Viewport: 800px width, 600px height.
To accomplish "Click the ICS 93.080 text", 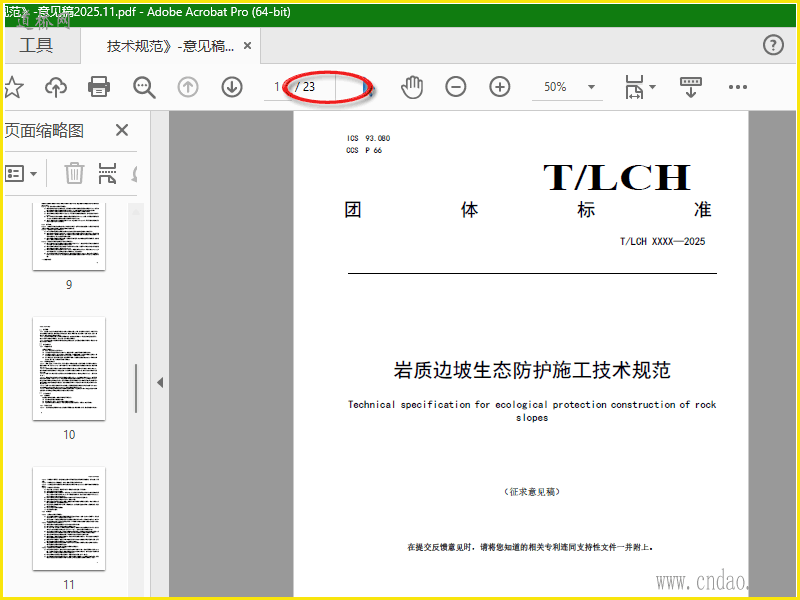I will click(x=368, y=138).
